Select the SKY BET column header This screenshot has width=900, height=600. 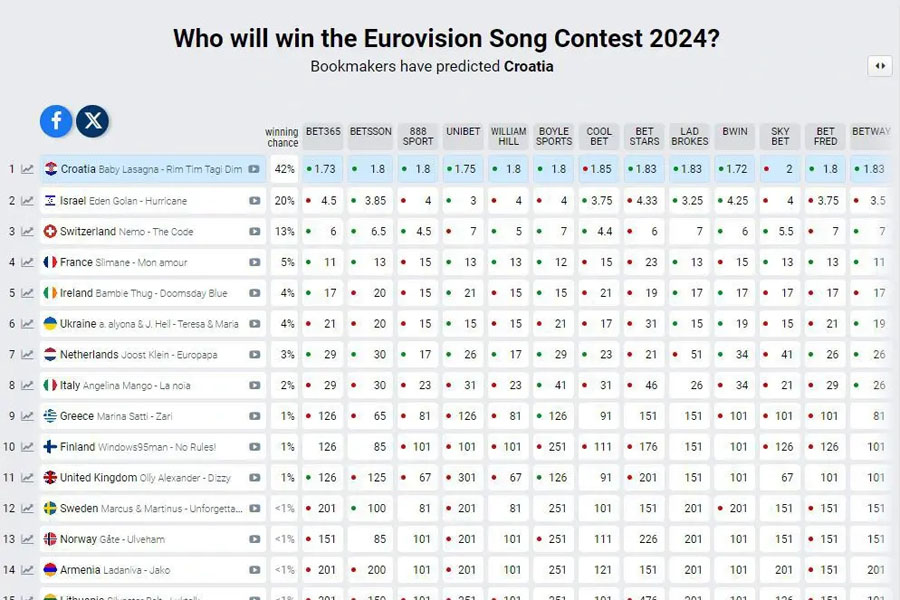[780, 137]
